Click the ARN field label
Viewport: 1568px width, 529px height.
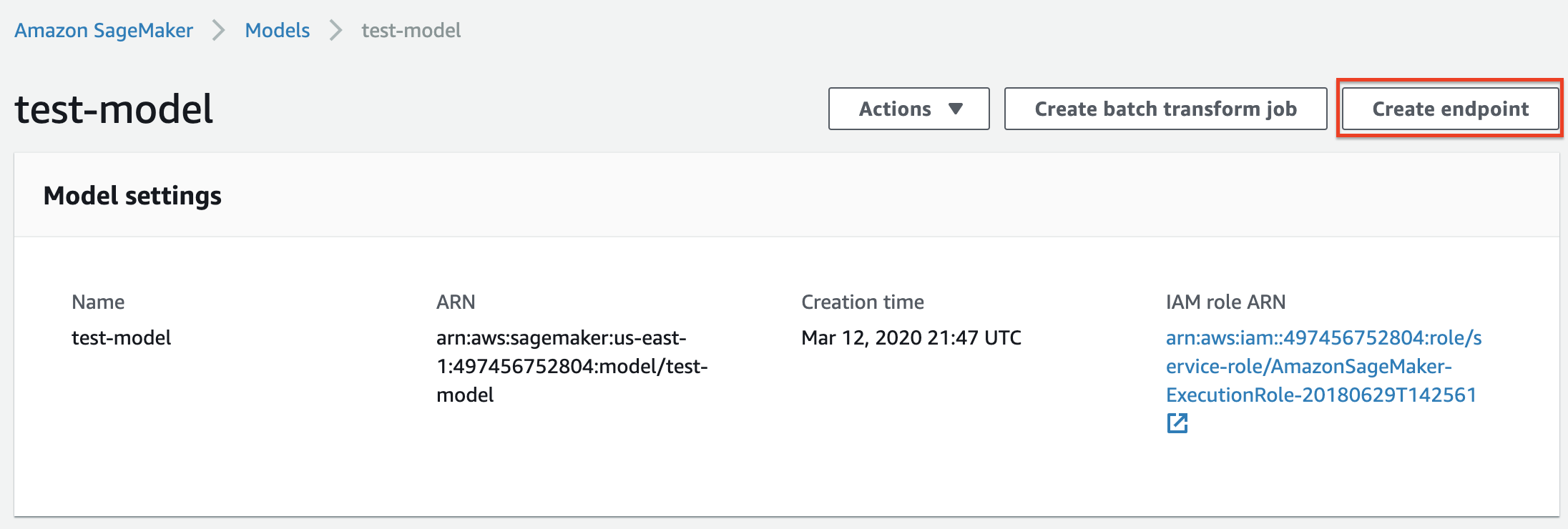456,302
